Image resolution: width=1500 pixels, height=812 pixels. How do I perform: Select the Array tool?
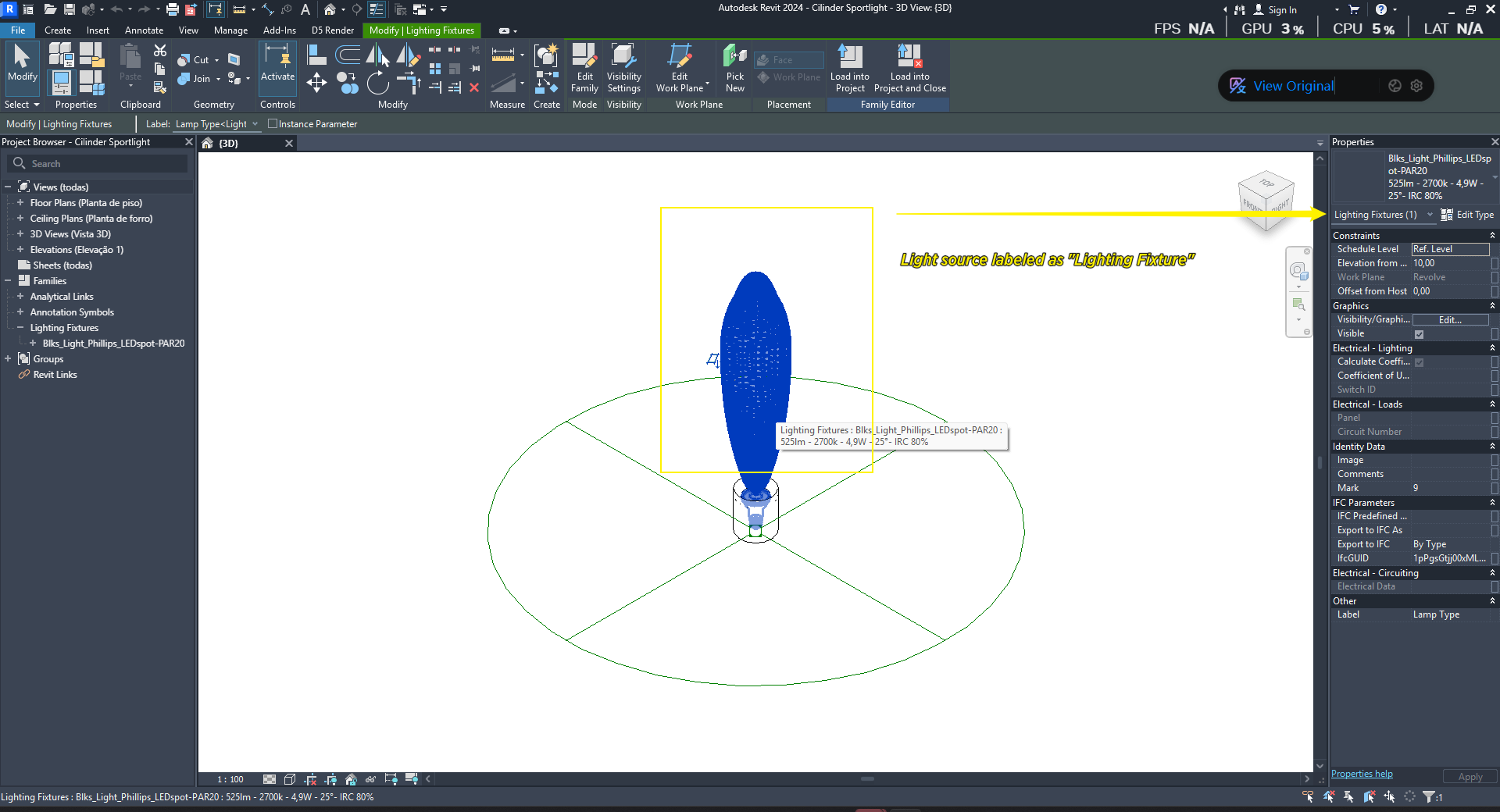tap(435, 69)
